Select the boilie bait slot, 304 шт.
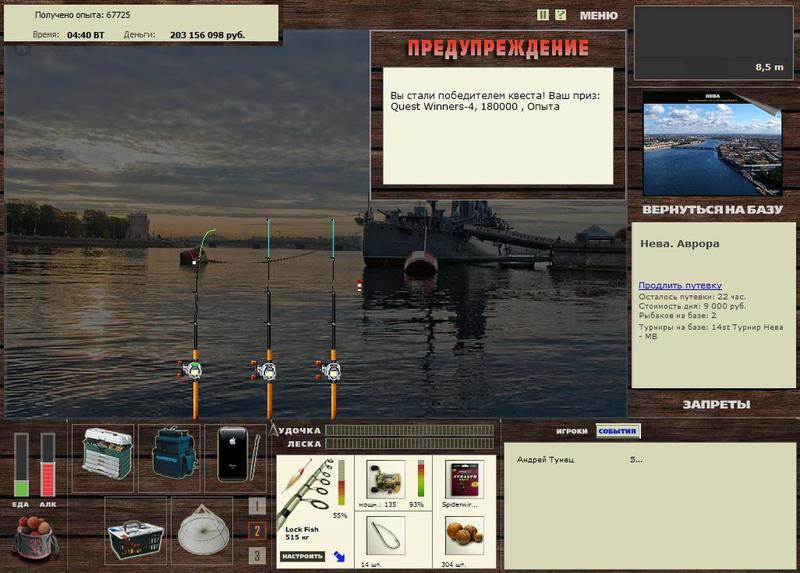Screen dimensions: 800x573 click(464, 536)
